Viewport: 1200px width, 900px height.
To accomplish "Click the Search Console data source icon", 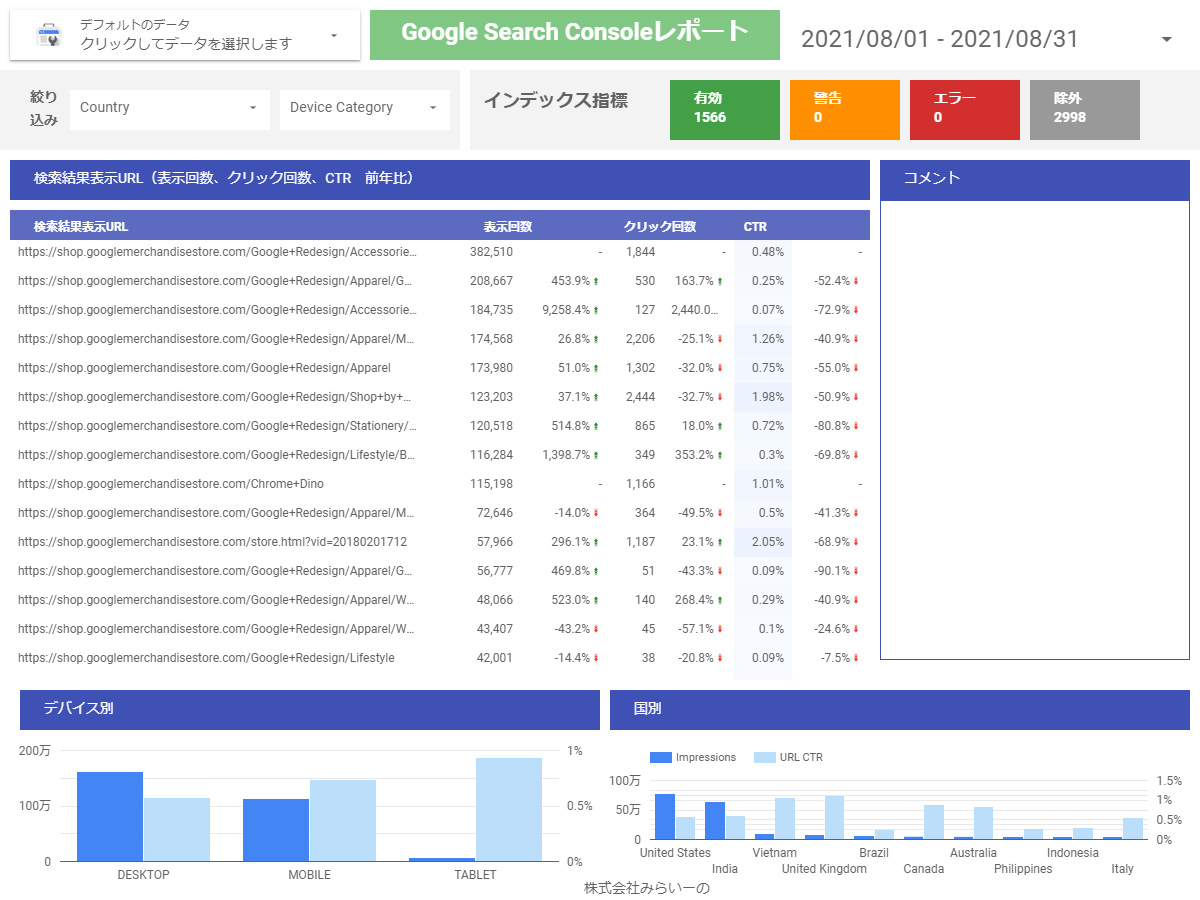I will click(48, 35).
